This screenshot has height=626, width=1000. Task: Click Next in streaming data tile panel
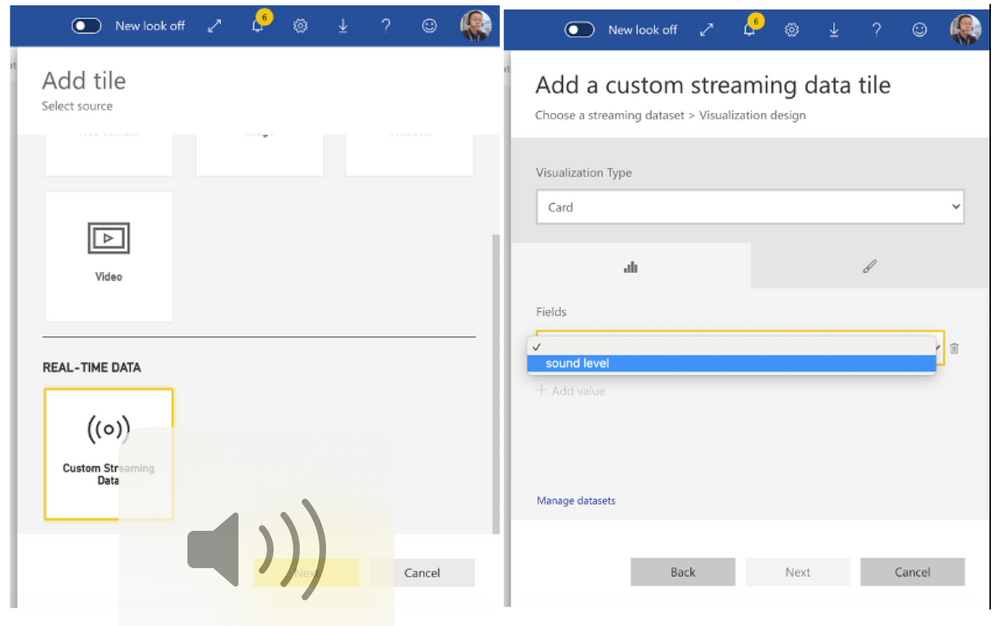click(x=798, y=572)
